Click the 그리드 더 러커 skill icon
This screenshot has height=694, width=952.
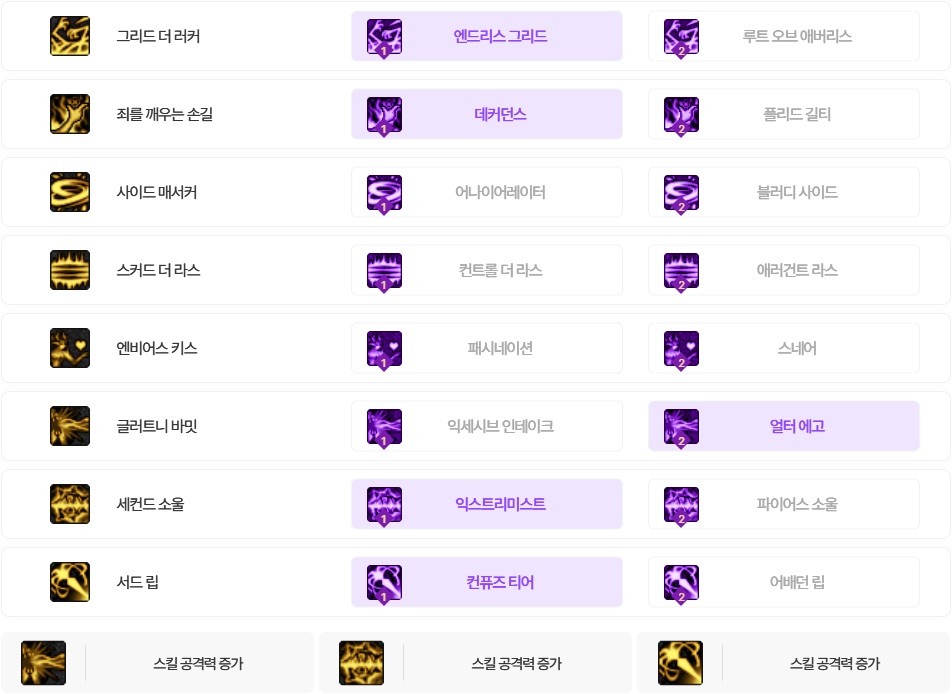click(x=70, y=36)
